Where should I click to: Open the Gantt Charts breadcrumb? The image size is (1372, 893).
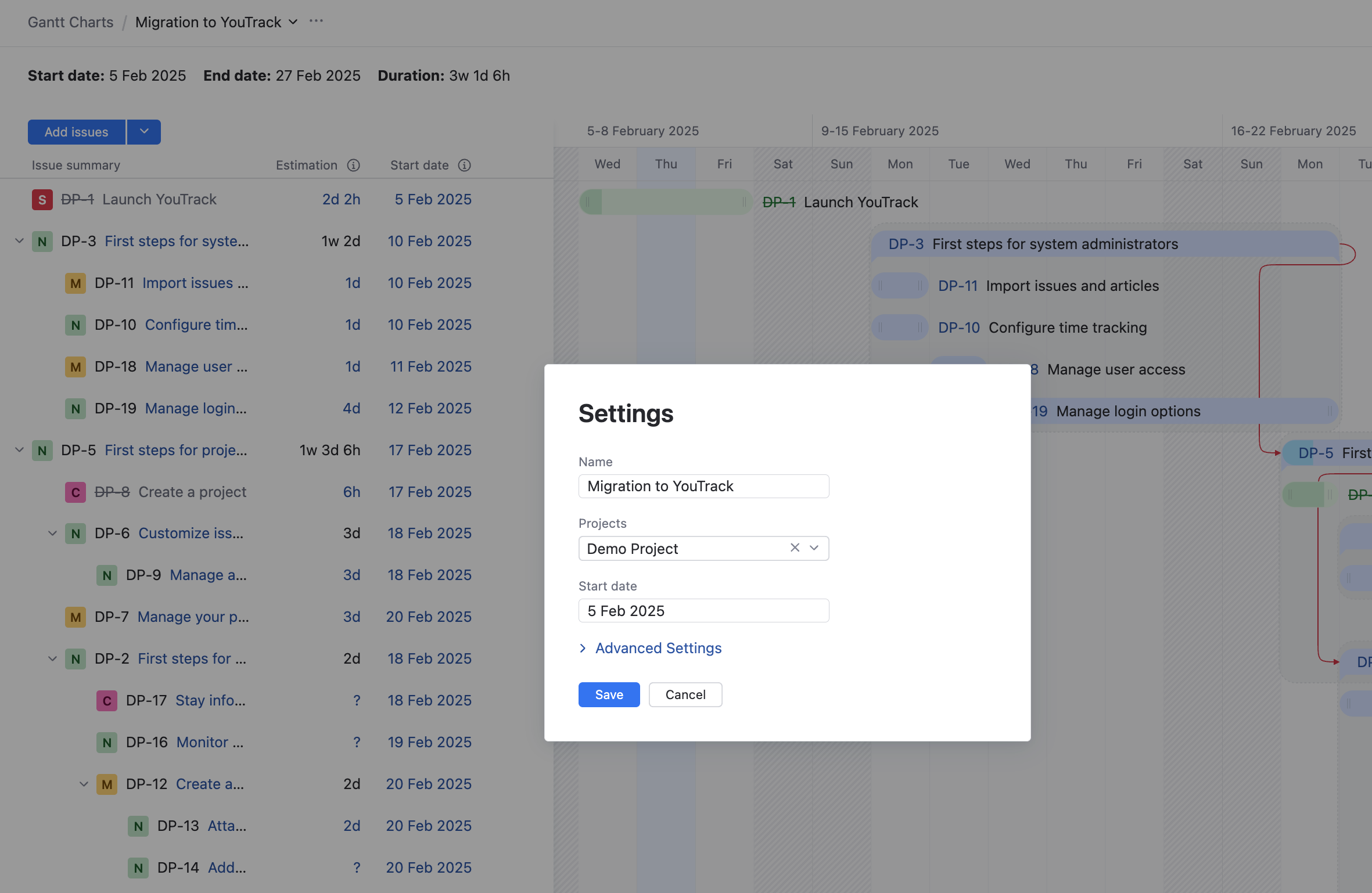click(70, 22)
